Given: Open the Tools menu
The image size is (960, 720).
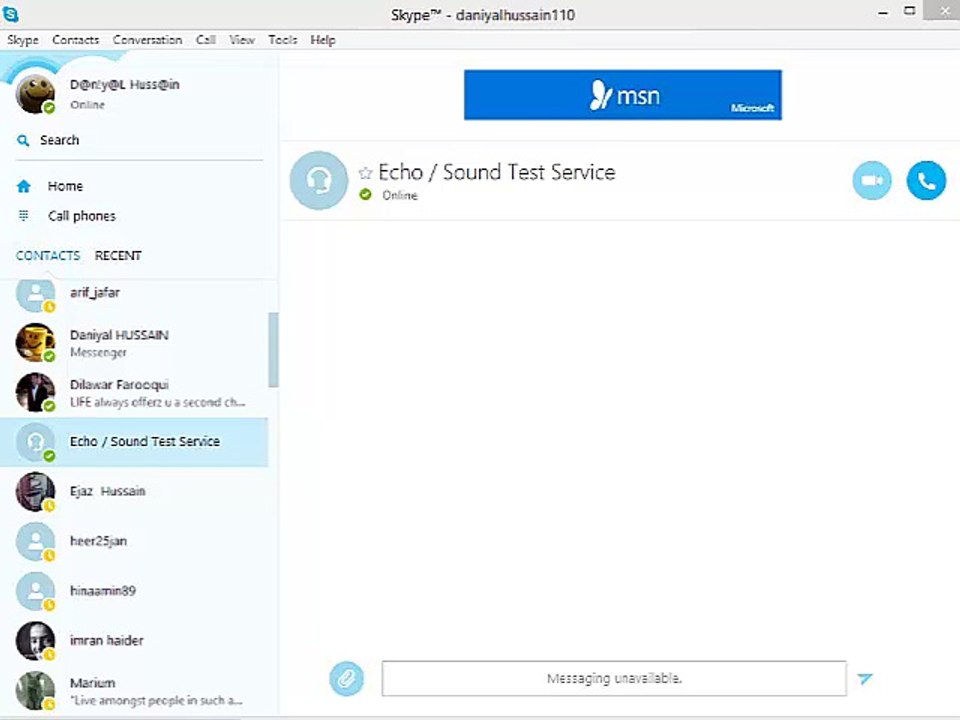Looking at the screenshot, I should (282, 40).
